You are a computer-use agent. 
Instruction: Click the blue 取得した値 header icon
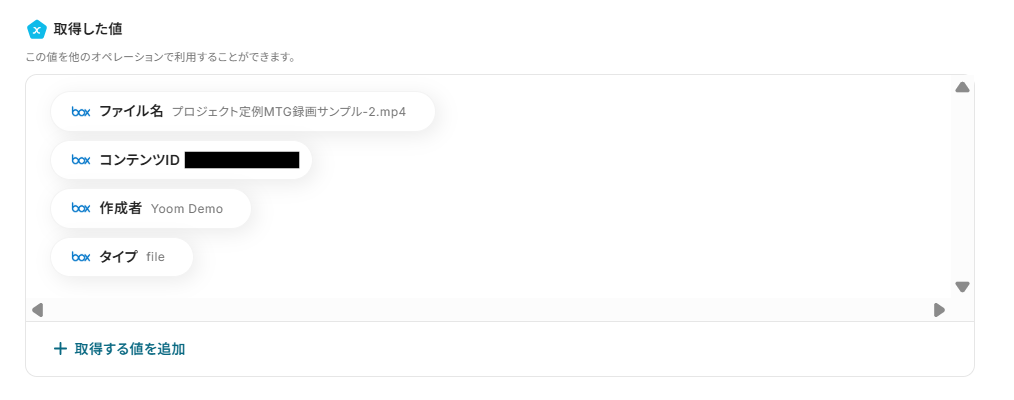(37, 29)
